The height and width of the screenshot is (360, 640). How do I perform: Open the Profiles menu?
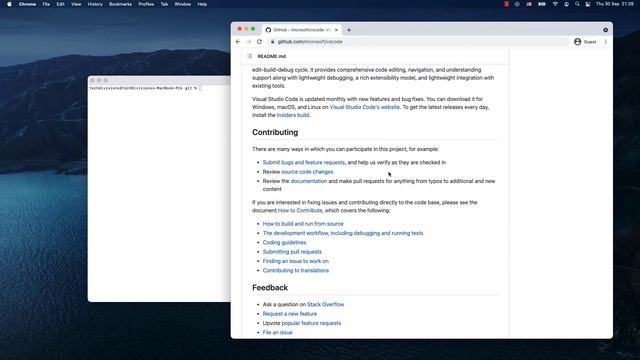pos(146,4)
